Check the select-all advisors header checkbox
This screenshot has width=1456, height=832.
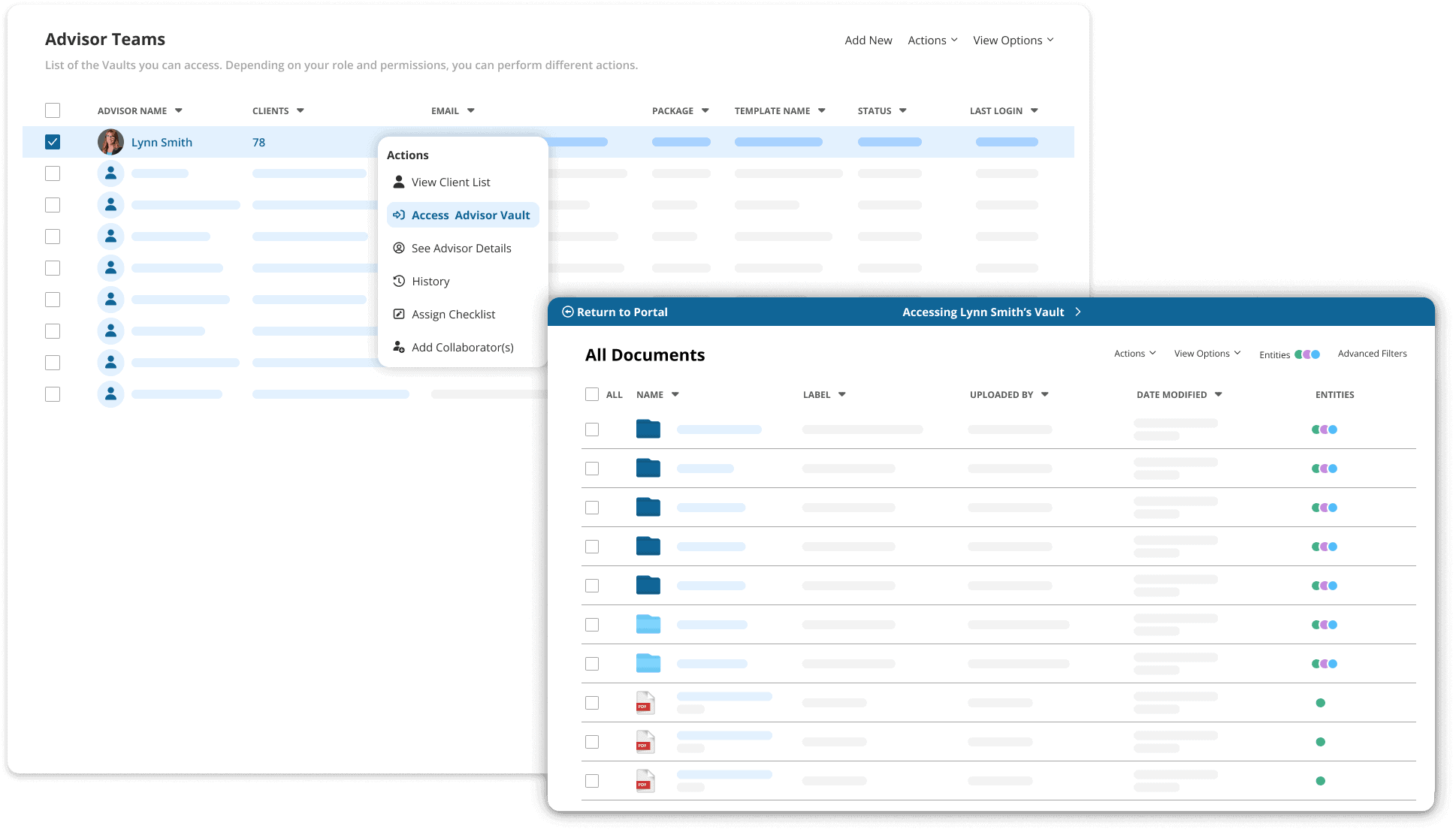coord(53,110)
